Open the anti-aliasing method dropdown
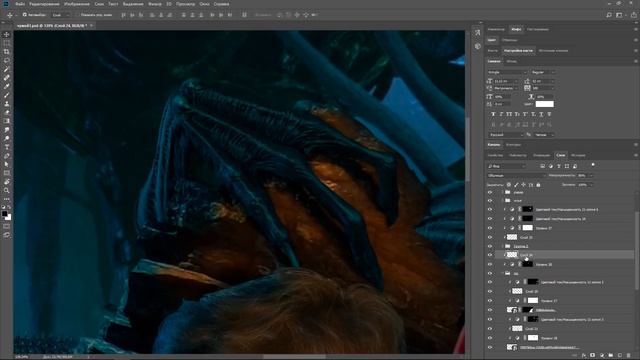The width and height of the screenshot is (640, 360). tap(544, 135)
